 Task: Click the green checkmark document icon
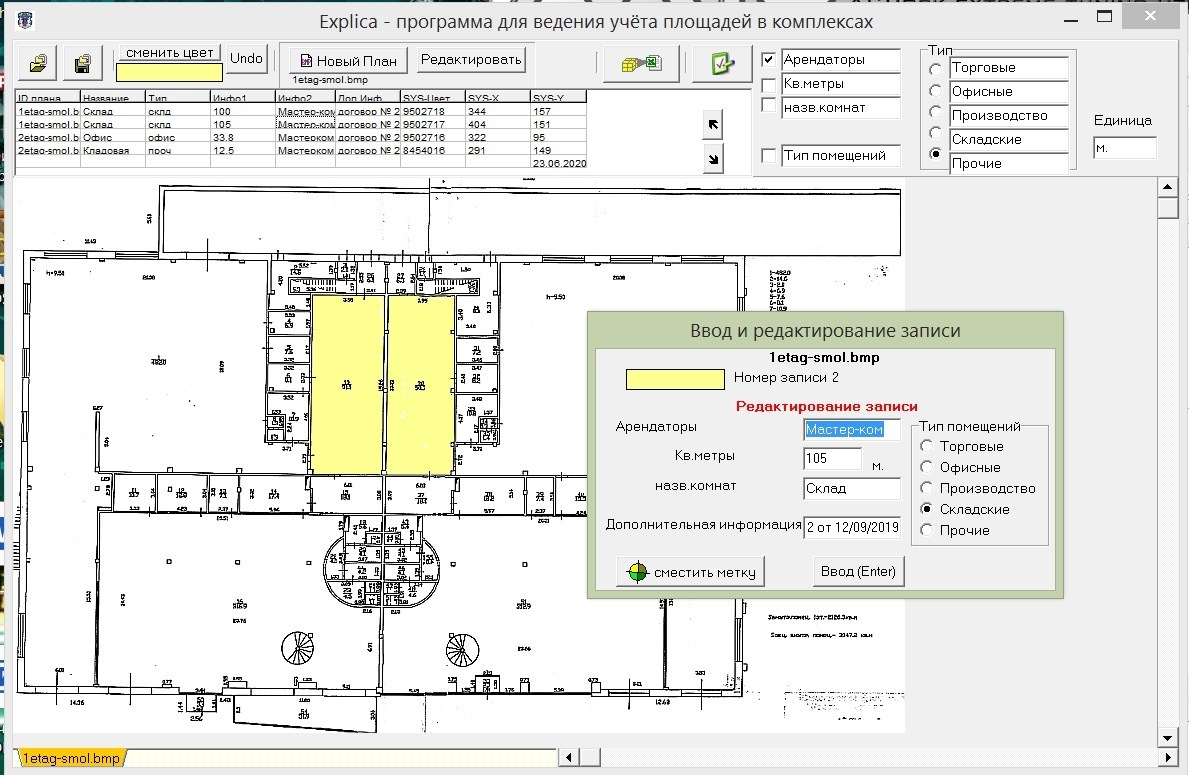(x=720, y=63)
